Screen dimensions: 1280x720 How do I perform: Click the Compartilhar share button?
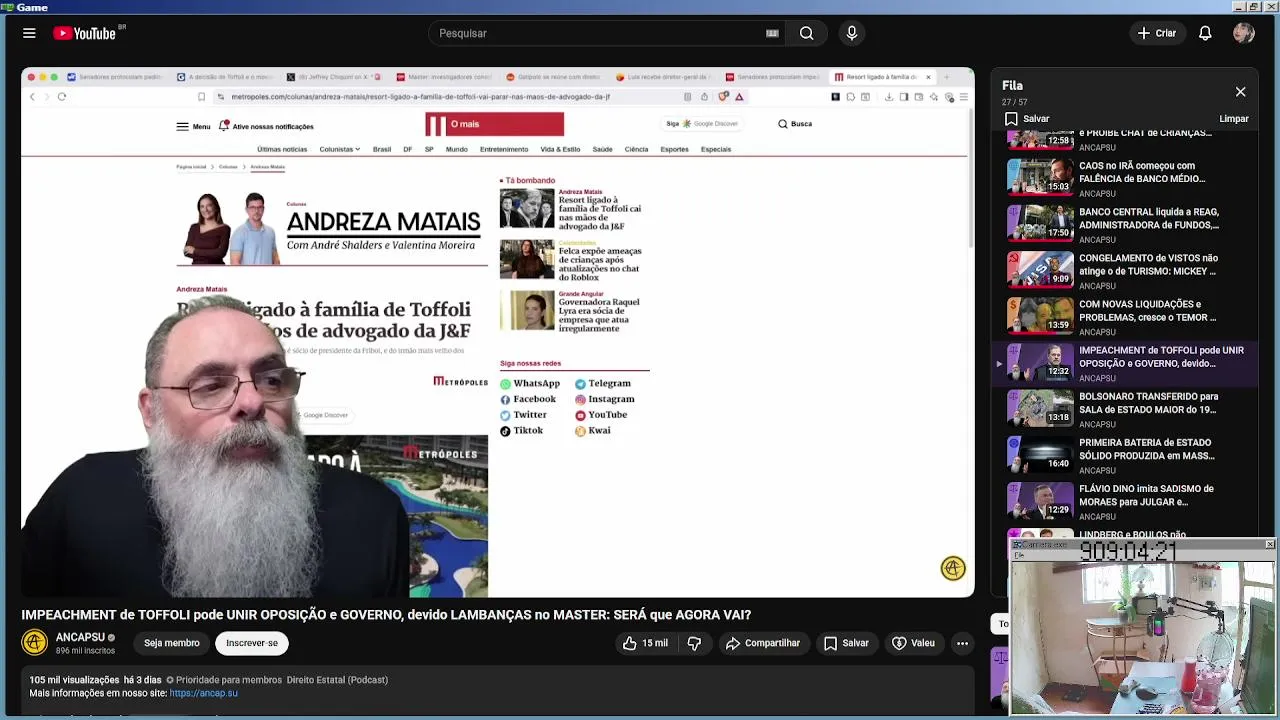[763, 643]
